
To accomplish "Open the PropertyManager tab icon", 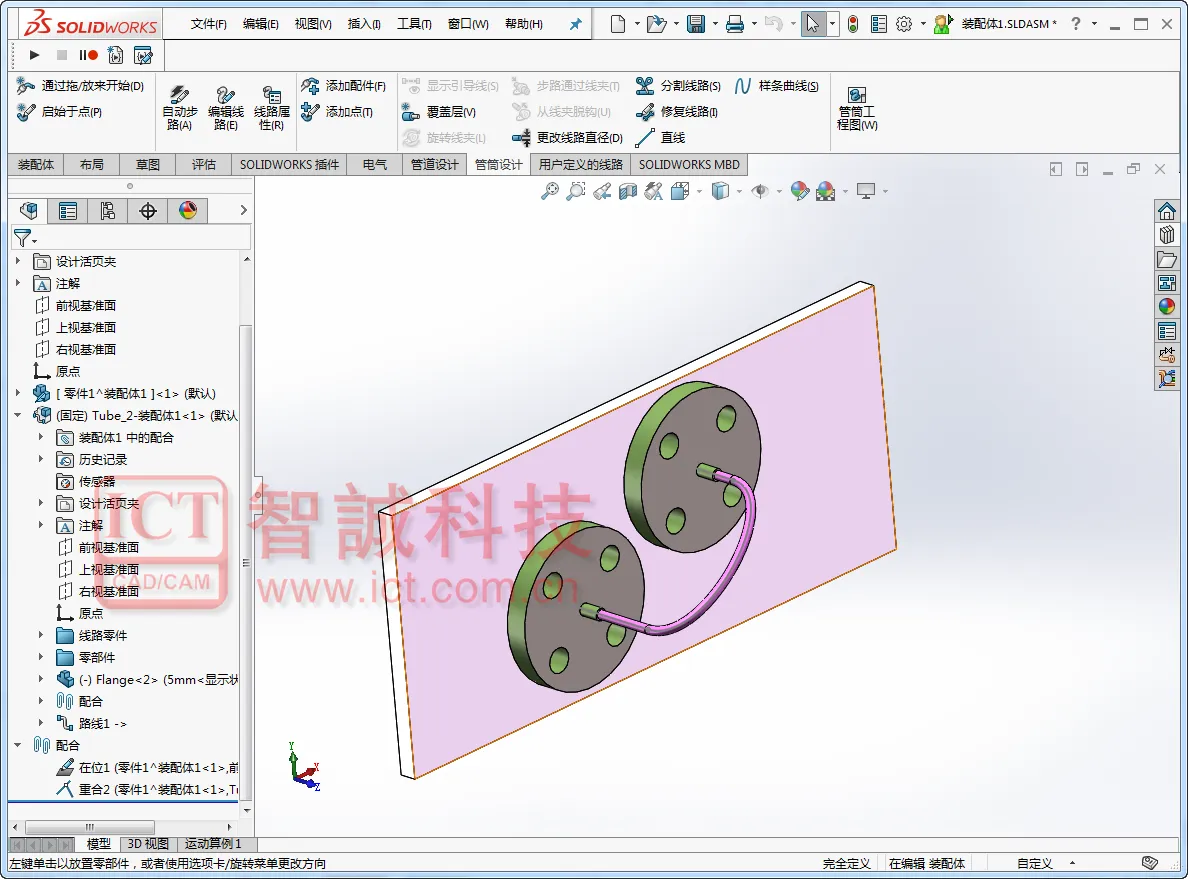I will (67, 211).
